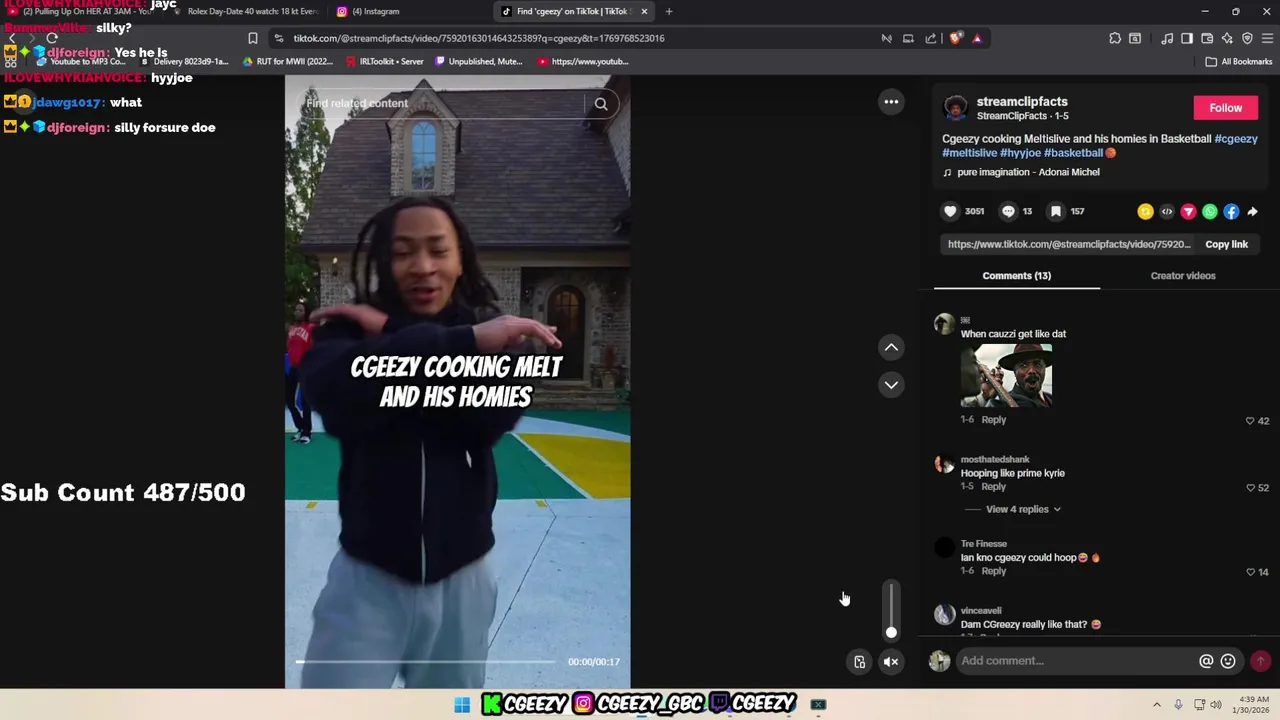Open Leo AI sparkle icon
Image resolution: width=1280 pixels, height=720 pixels.
(1227, 38)
